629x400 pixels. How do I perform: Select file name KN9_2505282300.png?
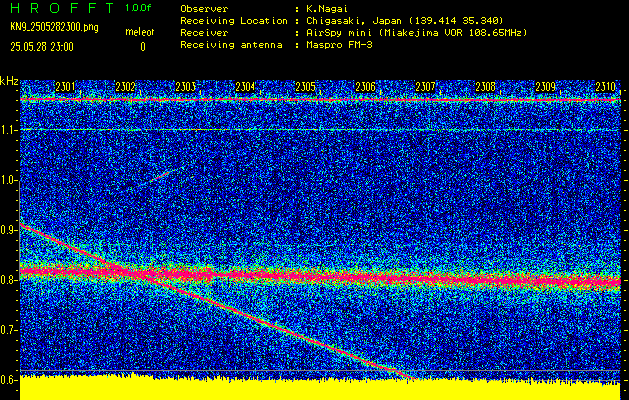[54, 28]
